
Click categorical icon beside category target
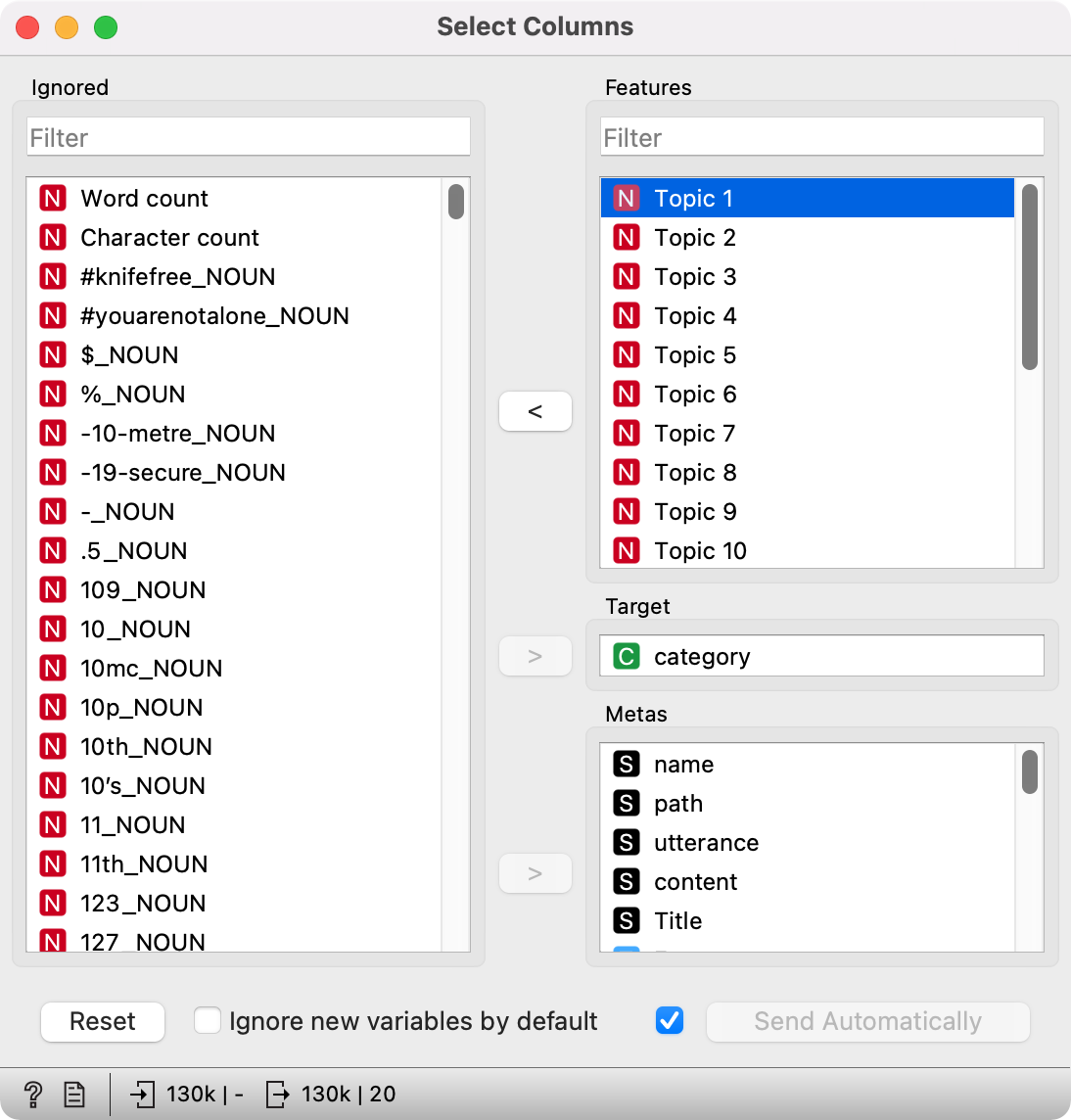(x=627, y=656)
